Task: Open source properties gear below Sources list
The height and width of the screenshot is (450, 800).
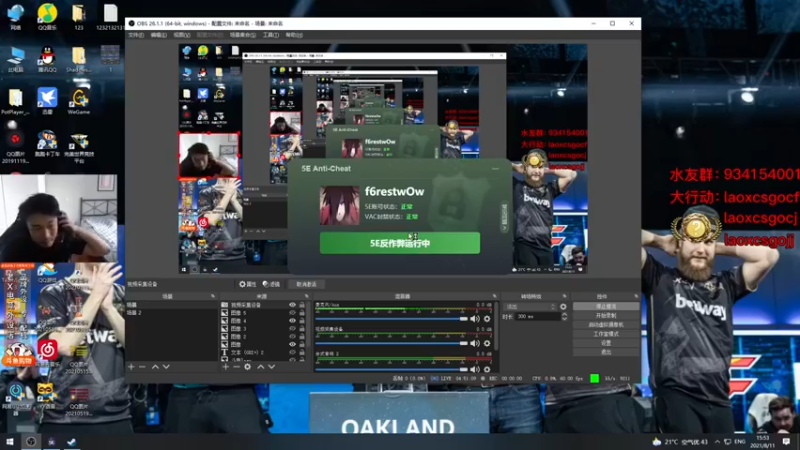Action: (x=247, y=367)
